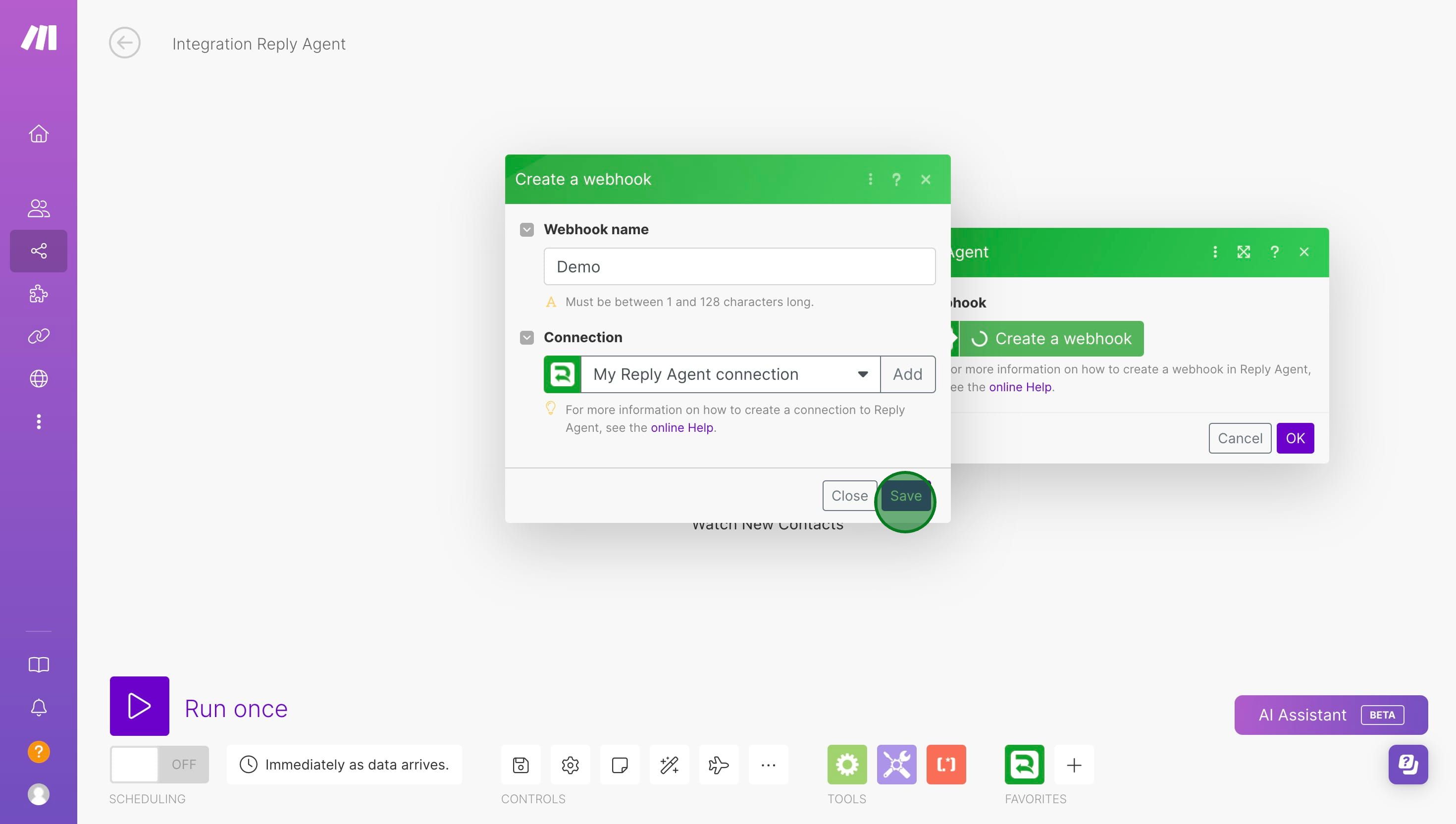1456x824 pixels.
Task: Expand the Reply Agent panel to fullscreen
Action: 1244,252
